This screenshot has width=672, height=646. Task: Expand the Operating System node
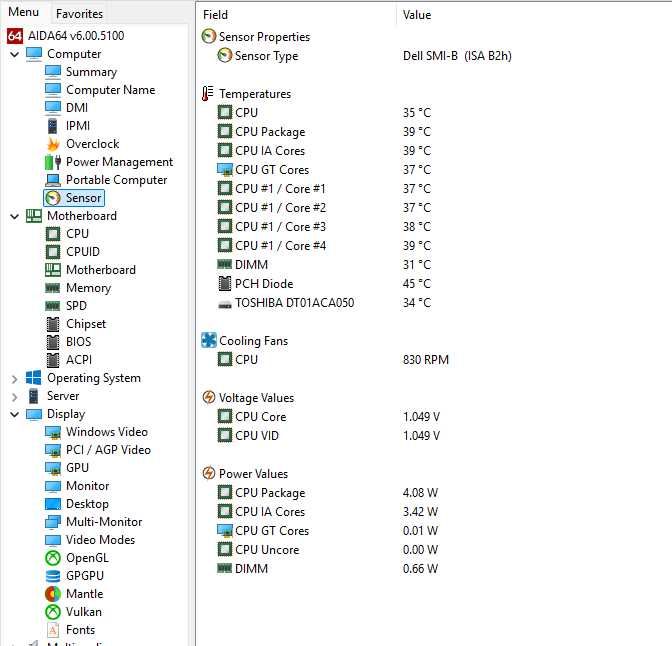tap(15, 379)
